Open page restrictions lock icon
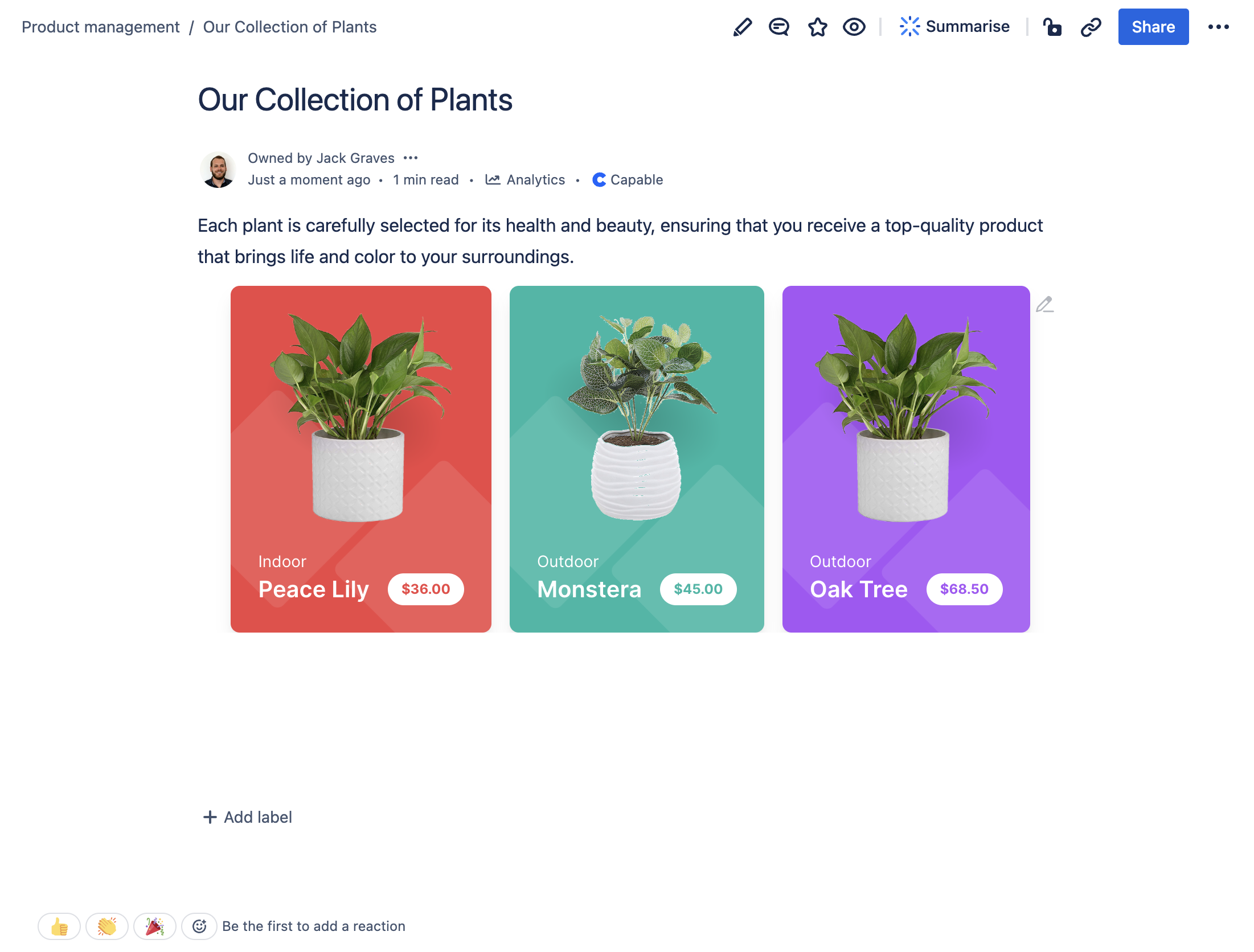This screenshot has width=1254, height=952. pos(1052,27)
